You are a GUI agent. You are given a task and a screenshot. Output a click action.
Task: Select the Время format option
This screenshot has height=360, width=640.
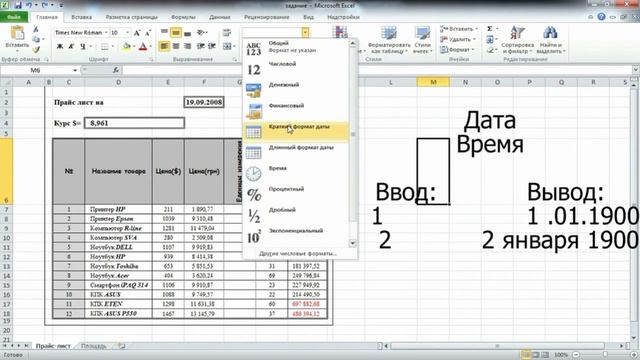296,173
